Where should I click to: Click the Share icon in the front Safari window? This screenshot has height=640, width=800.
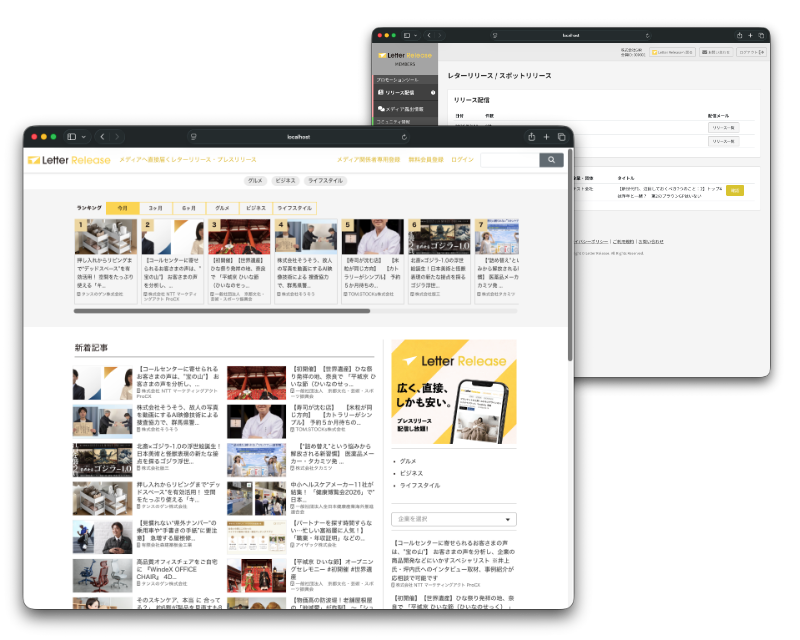531,136
